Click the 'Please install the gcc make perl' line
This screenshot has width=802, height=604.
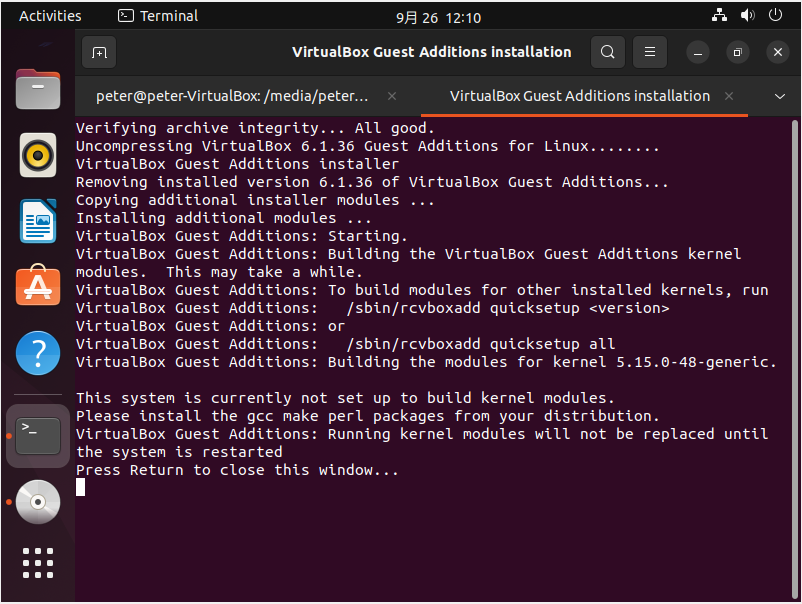367,416
